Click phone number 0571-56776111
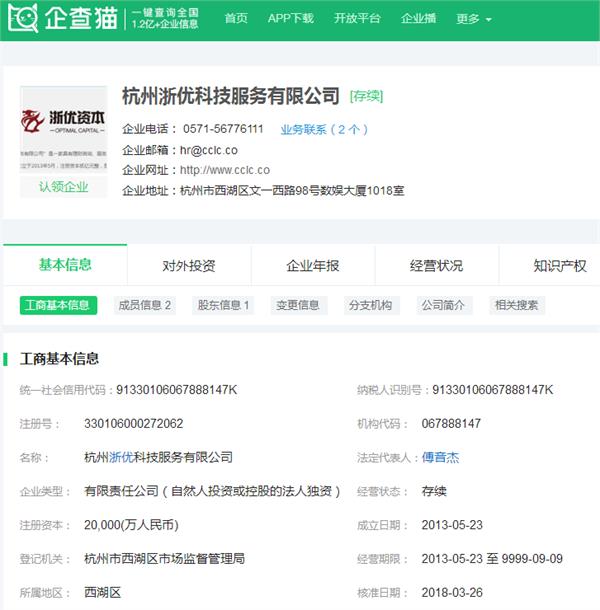This screenshot has height=610, width=600. click(223, 129)
